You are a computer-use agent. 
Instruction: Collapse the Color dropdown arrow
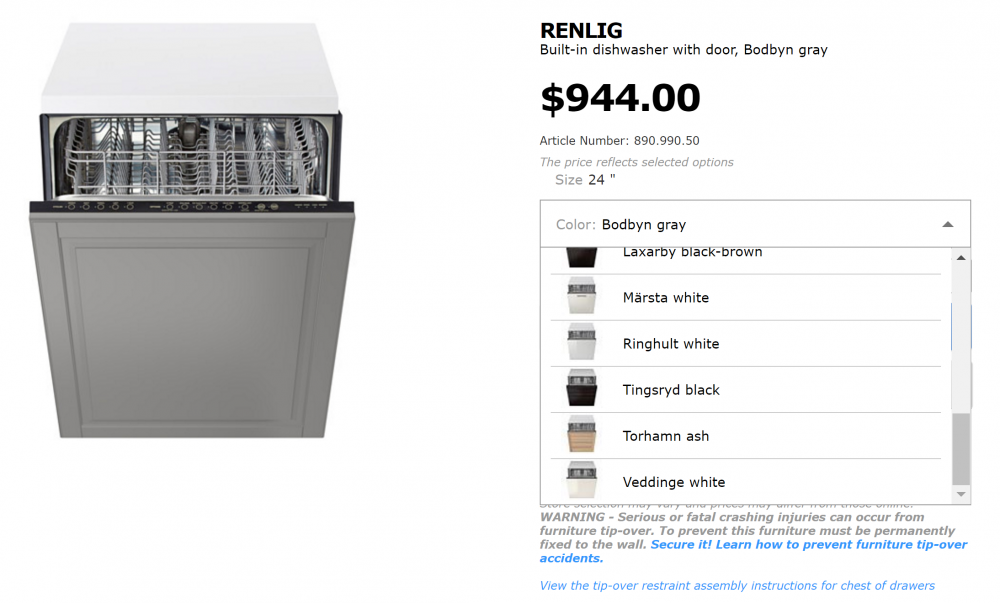[948, 224]
